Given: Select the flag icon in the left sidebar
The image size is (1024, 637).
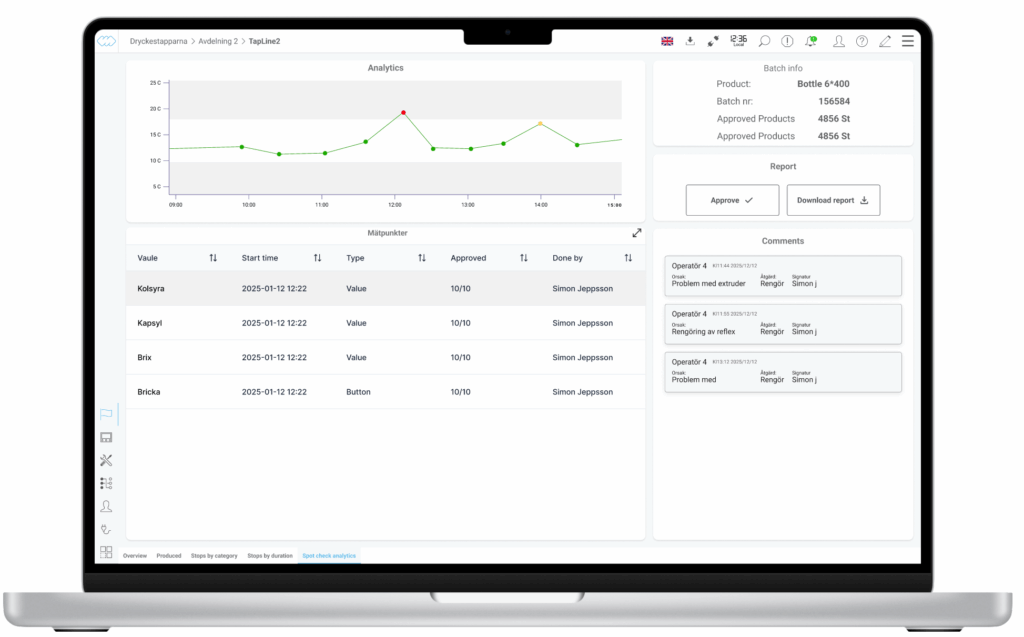Looking at the screenshot, I should coord(105,414).
